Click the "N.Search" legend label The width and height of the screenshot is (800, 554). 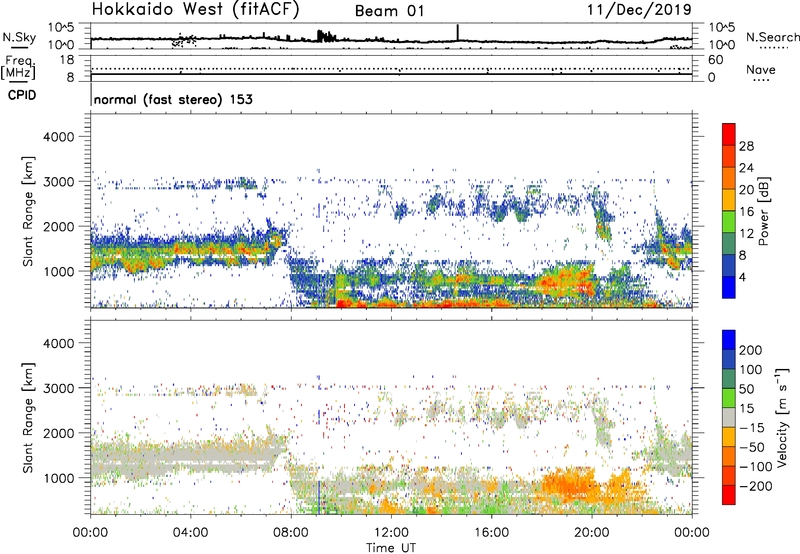(773, 37)
